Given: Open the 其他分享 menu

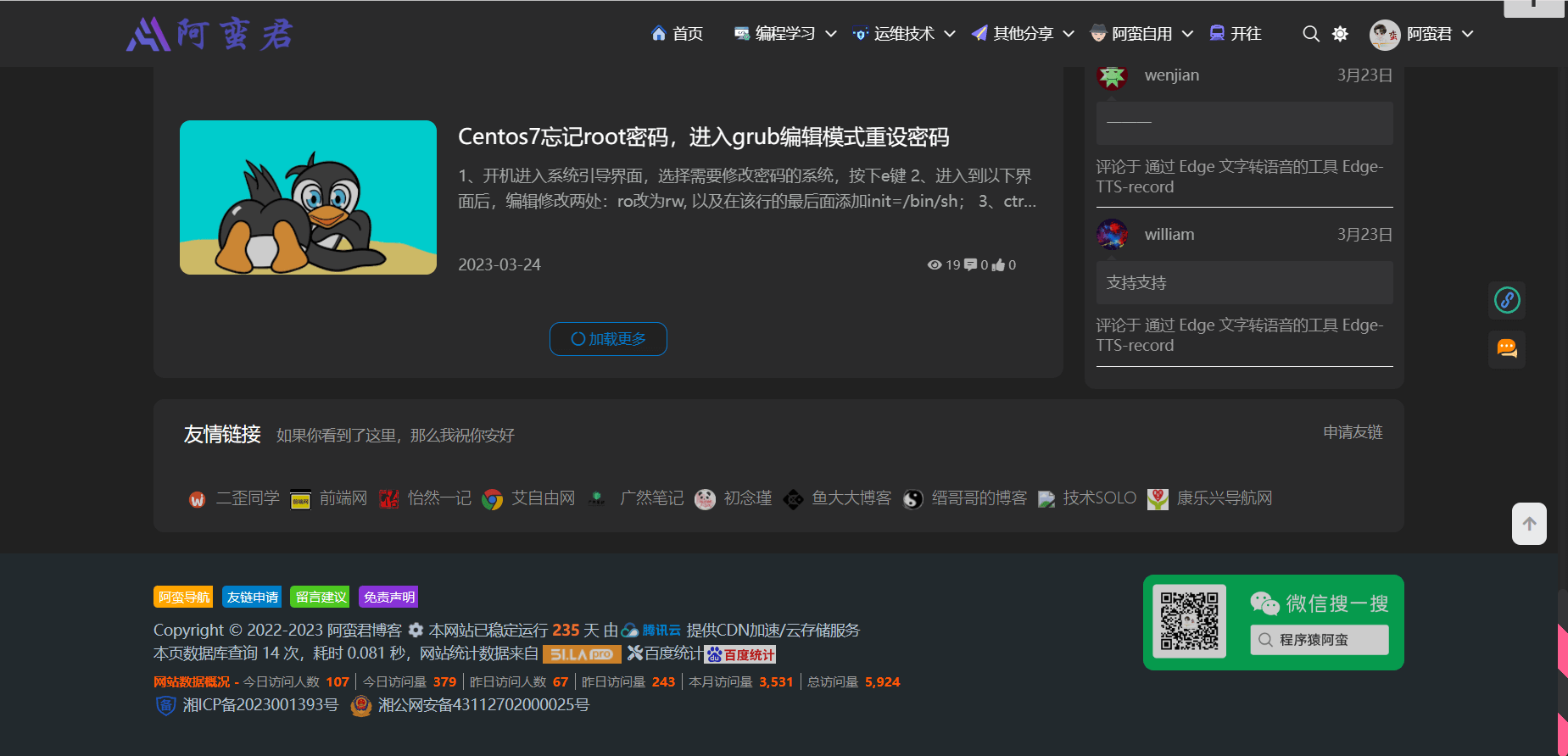Looking at the screenshot, I should [1013, 34].
